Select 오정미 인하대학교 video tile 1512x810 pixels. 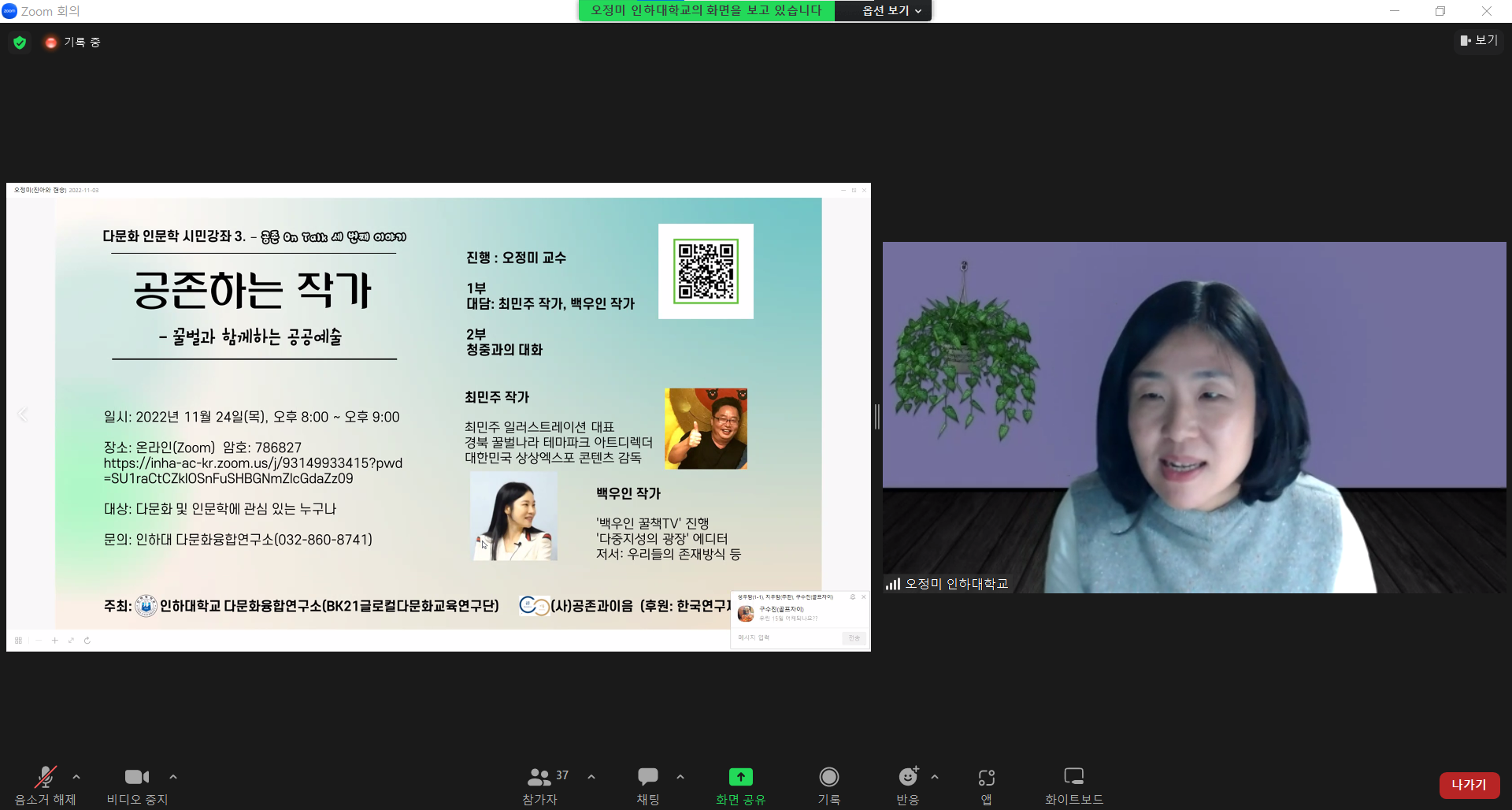coord(1194,417)
